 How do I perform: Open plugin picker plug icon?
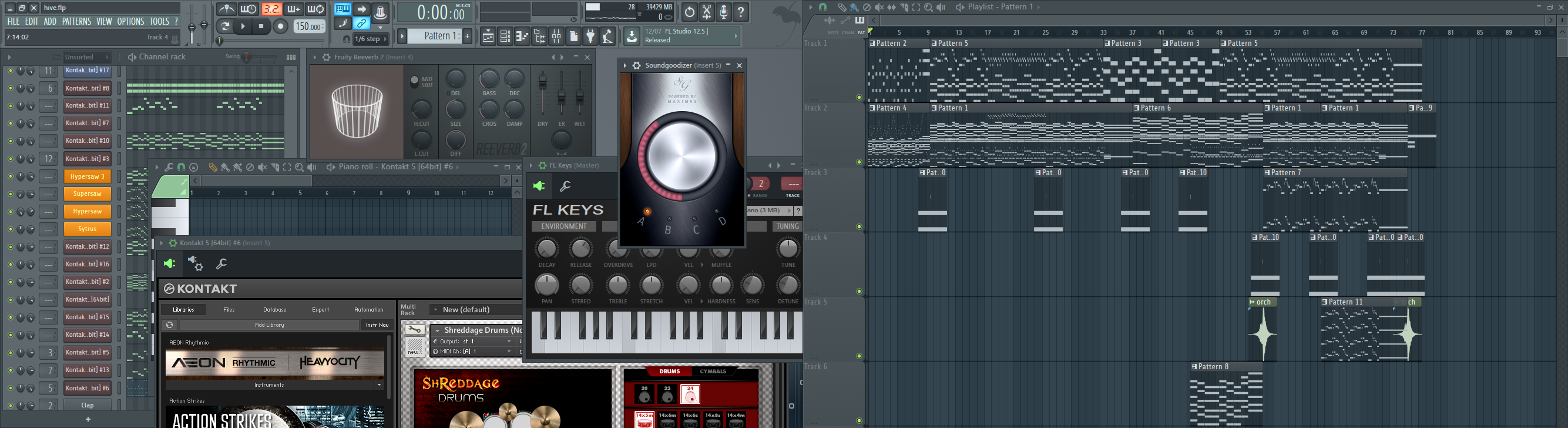click(590, 37)
